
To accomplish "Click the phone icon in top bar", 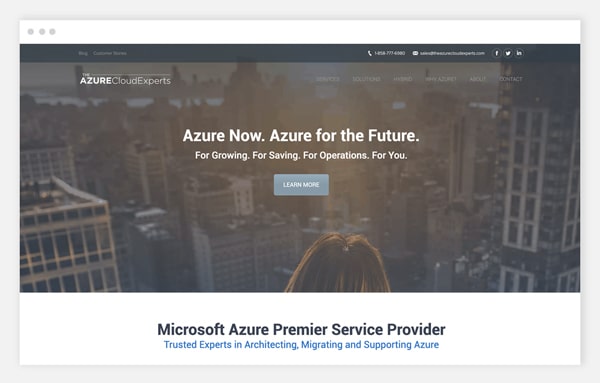I will [x=370, y=53].
